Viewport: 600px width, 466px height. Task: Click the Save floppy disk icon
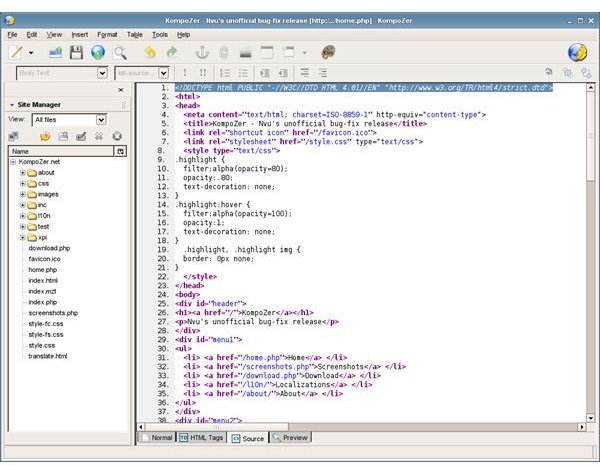click(76, 52)
